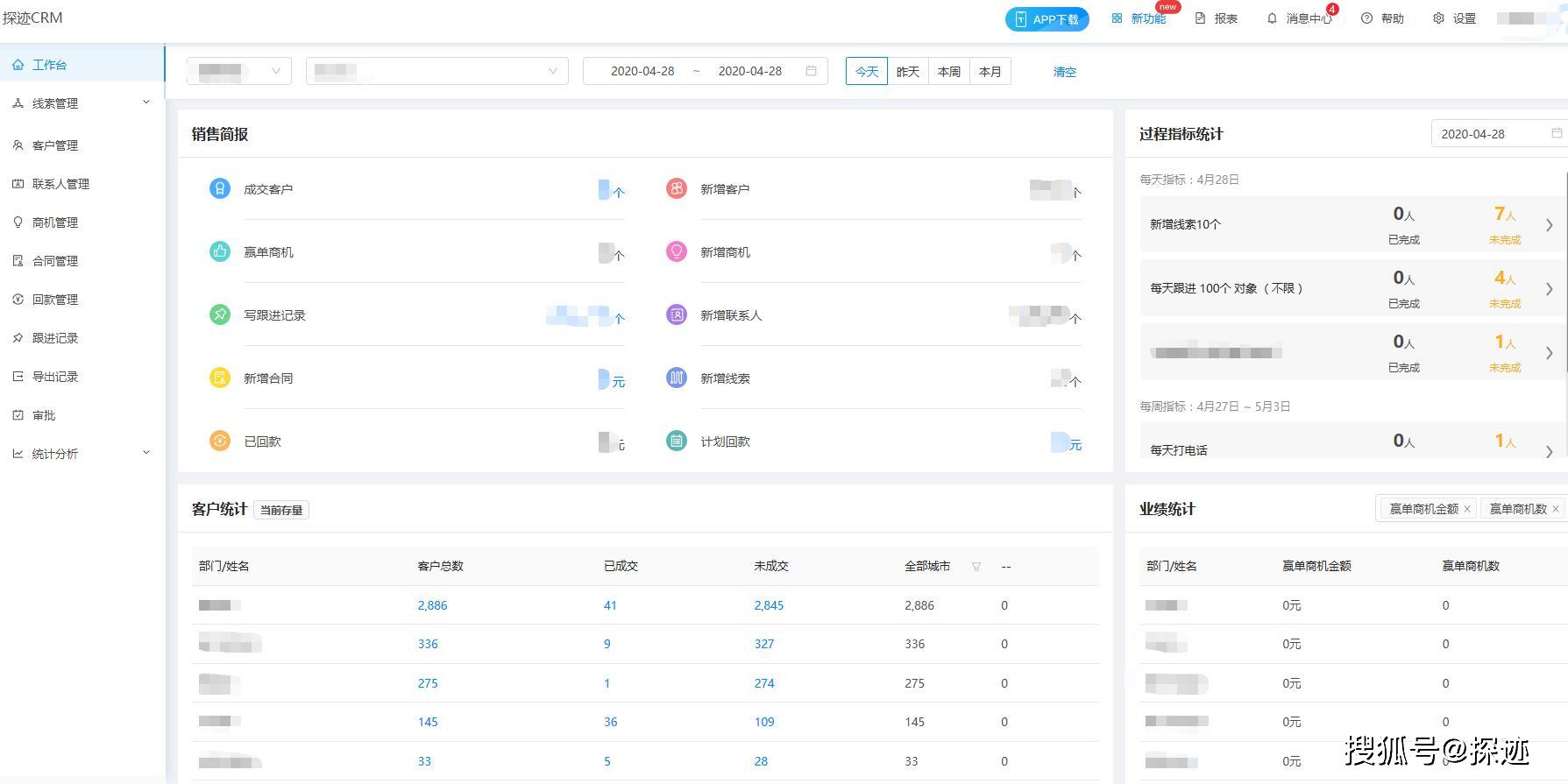Image resolution: width=1568 pixels, height=784 pixels.
Task: Select the 今天 date range tab
Action: click(867, 71)
